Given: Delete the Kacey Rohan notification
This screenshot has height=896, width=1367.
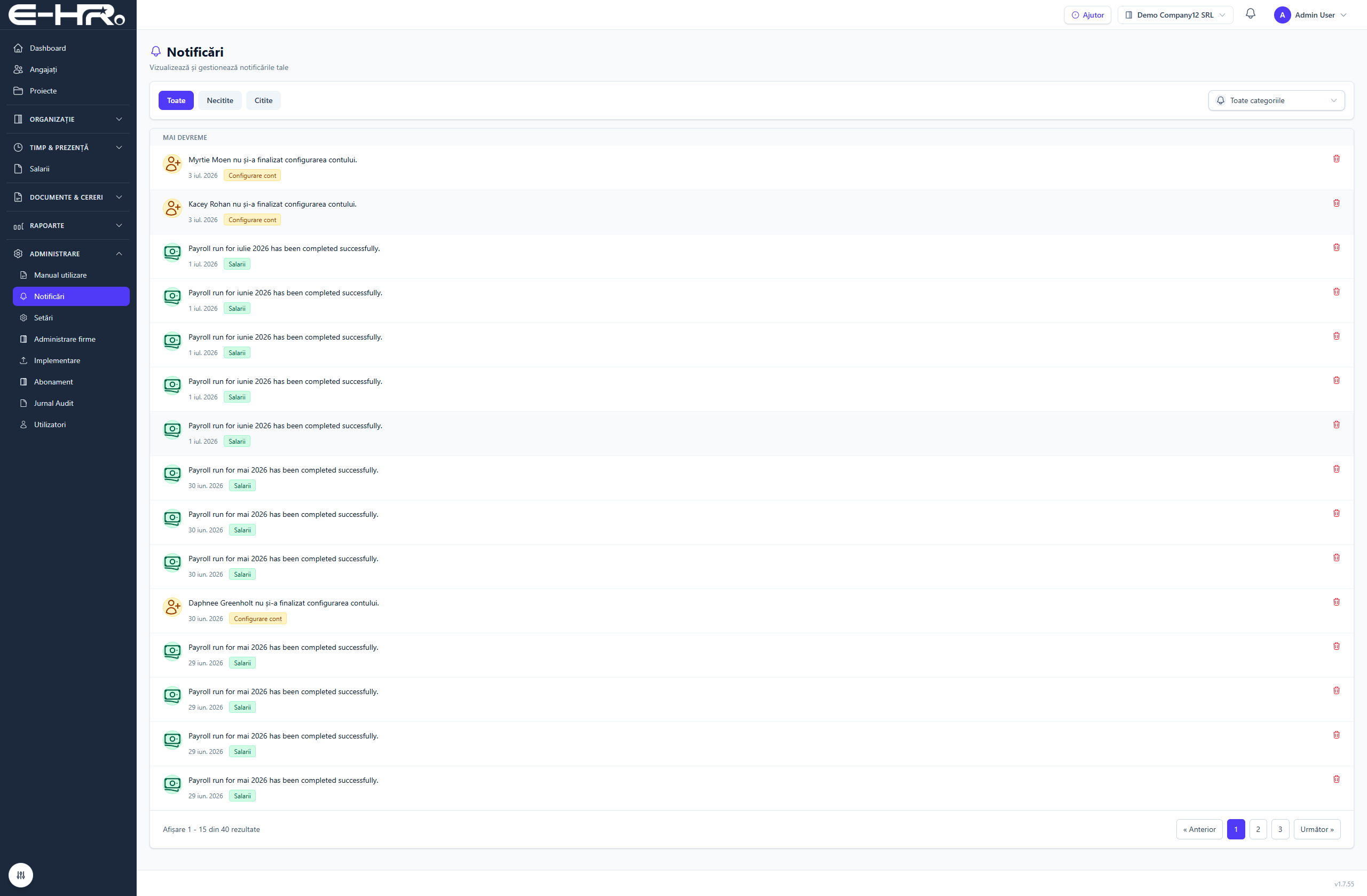Looking at the screenshot, I should click(x=1336, y=203).
